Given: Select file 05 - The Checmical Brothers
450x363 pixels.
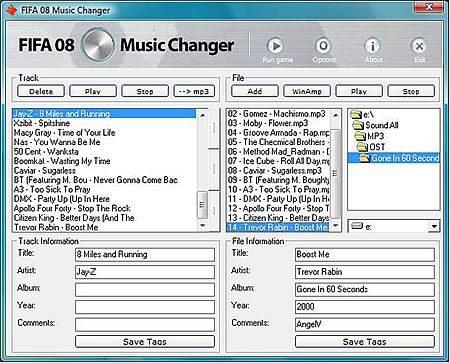Looking at the screenshot, I should pyautogui.click(x=278, y=142).
